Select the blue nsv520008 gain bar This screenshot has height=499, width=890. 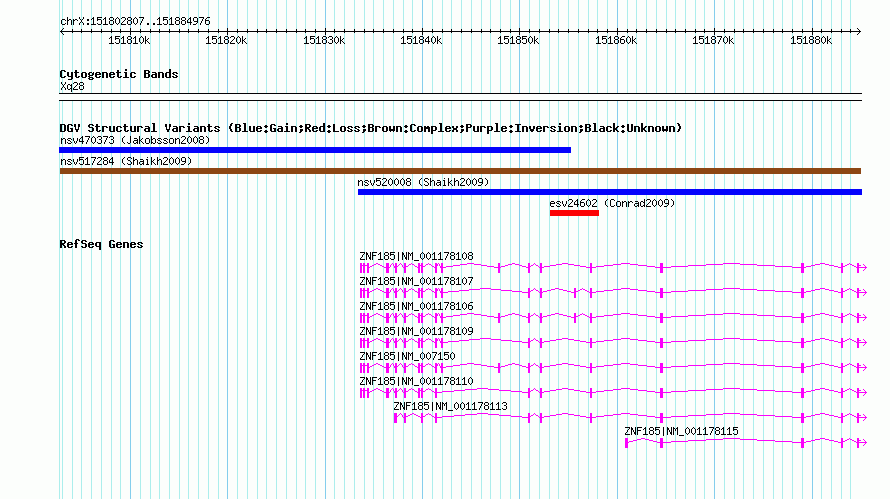click(610, 192)
